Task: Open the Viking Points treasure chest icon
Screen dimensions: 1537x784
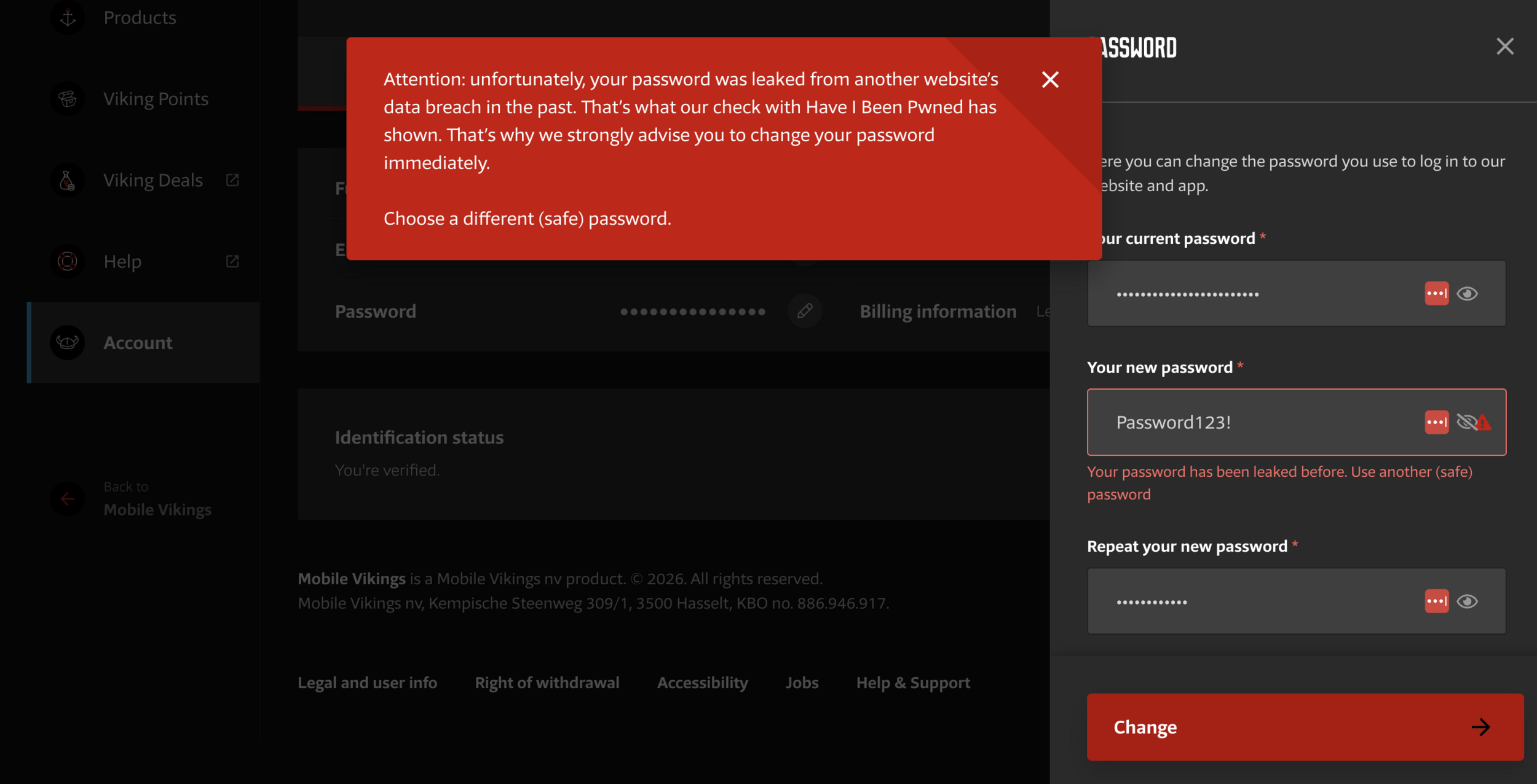Action: click(68, 99)
